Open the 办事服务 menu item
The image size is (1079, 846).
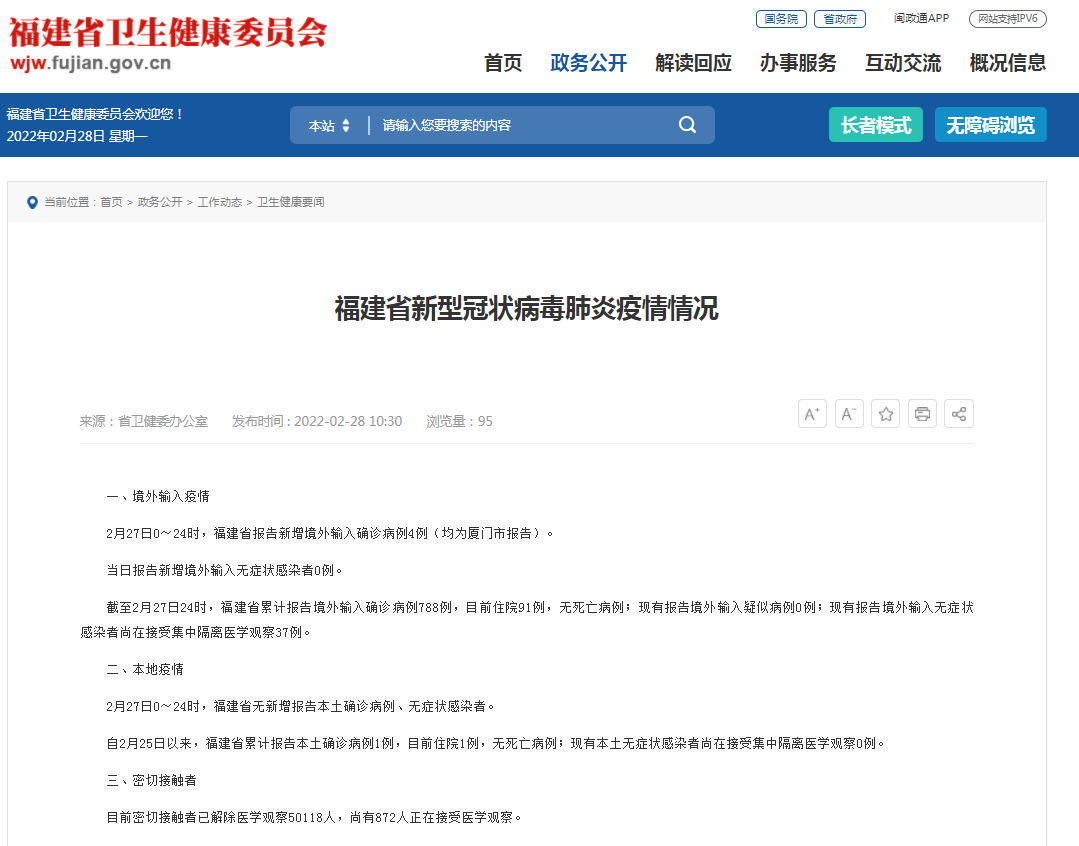(798, 63)
